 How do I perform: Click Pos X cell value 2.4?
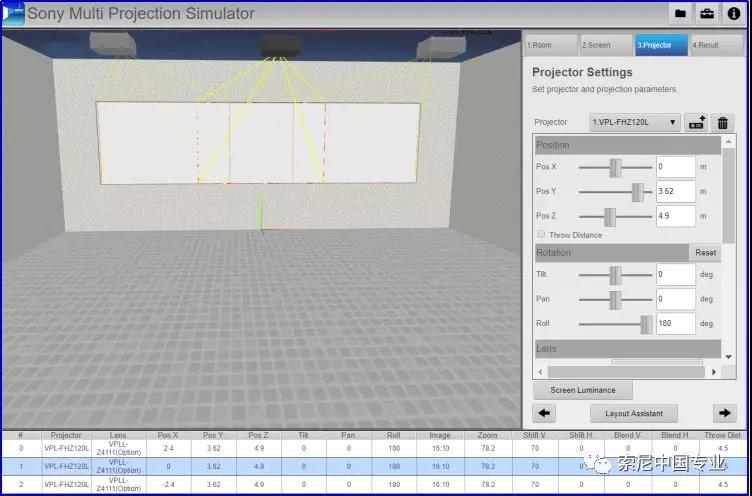click(x=168, y=449)
